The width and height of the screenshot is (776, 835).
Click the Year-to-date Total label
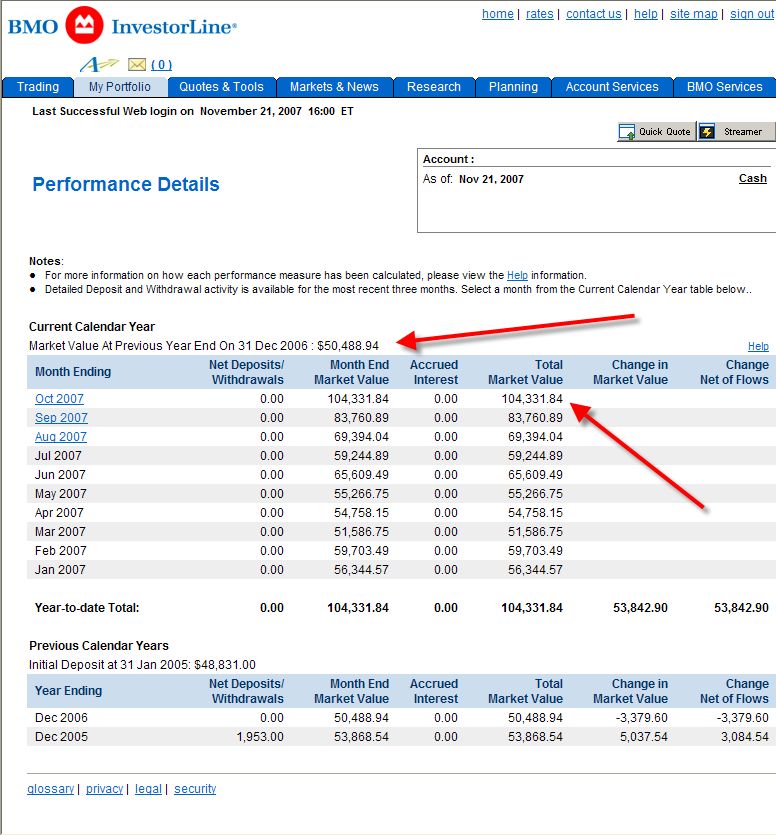(87, 608)
